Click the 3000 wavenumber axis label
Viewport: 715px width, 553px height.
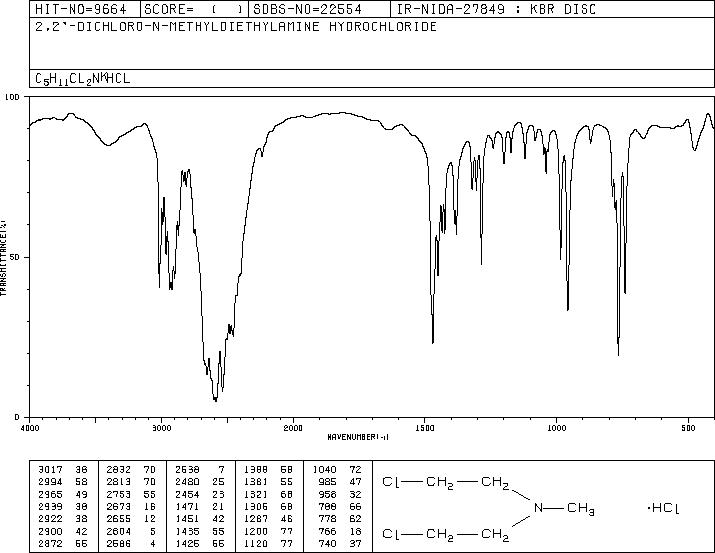[x=161, y=428]
